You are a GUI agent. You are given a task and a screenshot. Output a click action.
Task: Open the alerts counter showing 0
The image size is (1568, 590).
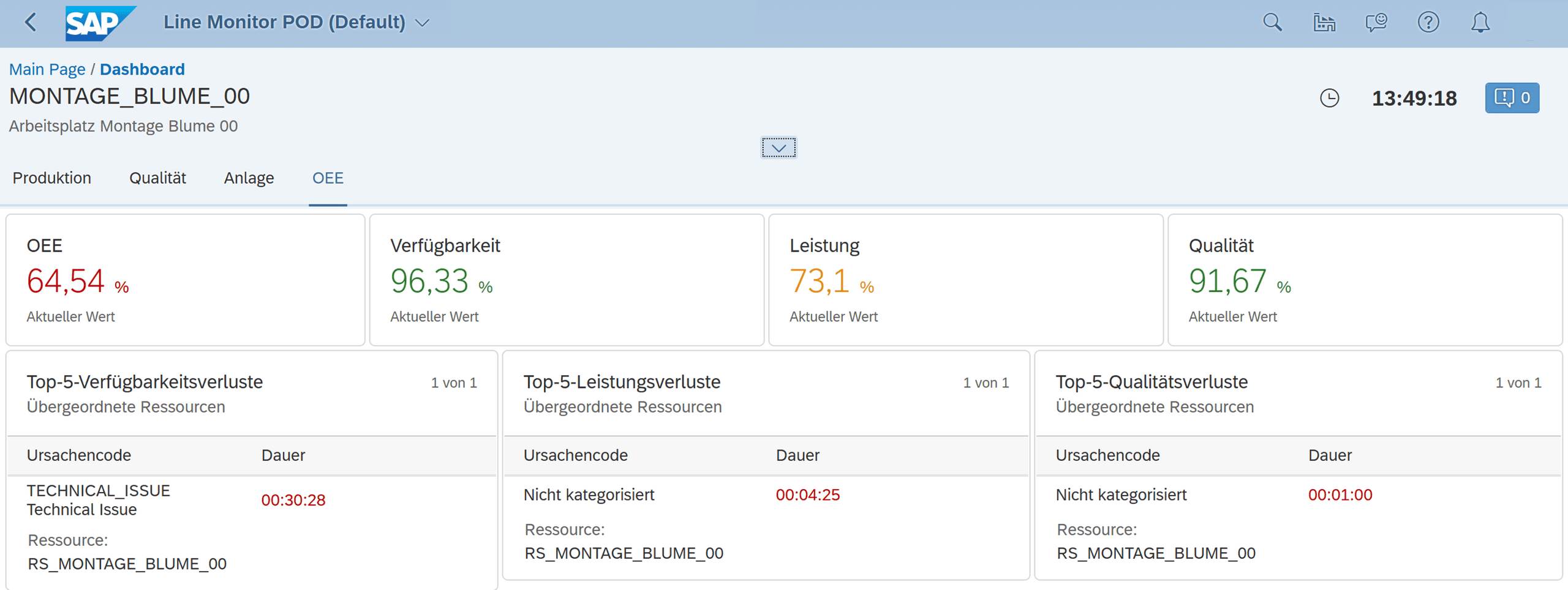1512,98
